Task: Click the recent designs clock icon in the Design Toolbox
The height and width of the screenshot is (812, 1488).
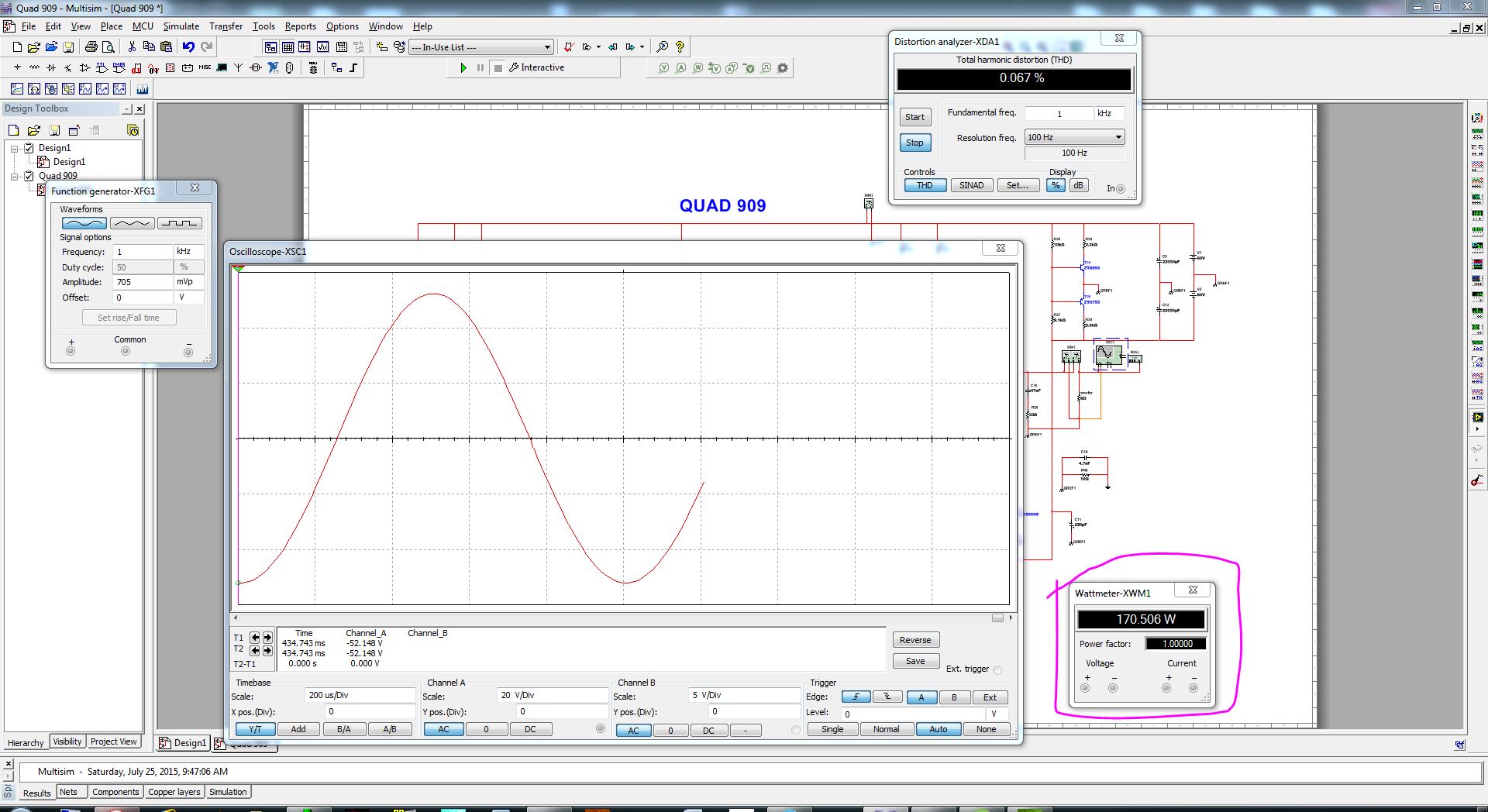Action: (x=133, y=130)
